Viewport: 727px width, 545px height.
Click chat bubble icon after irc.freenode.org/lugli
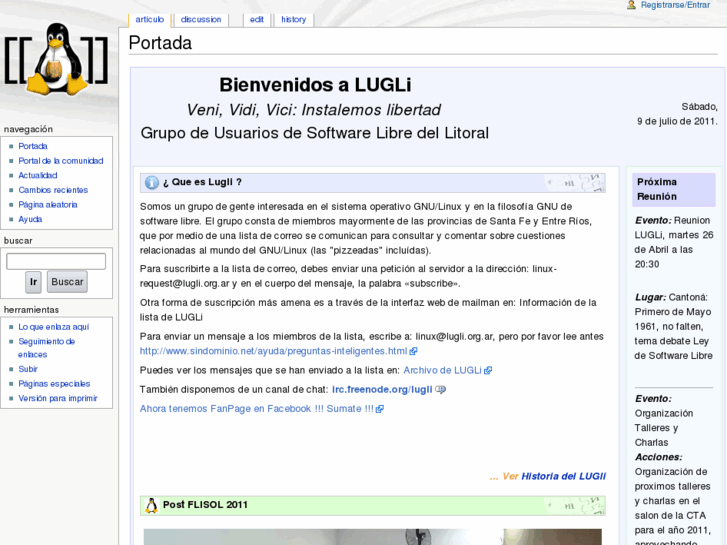tap(440, 390)
